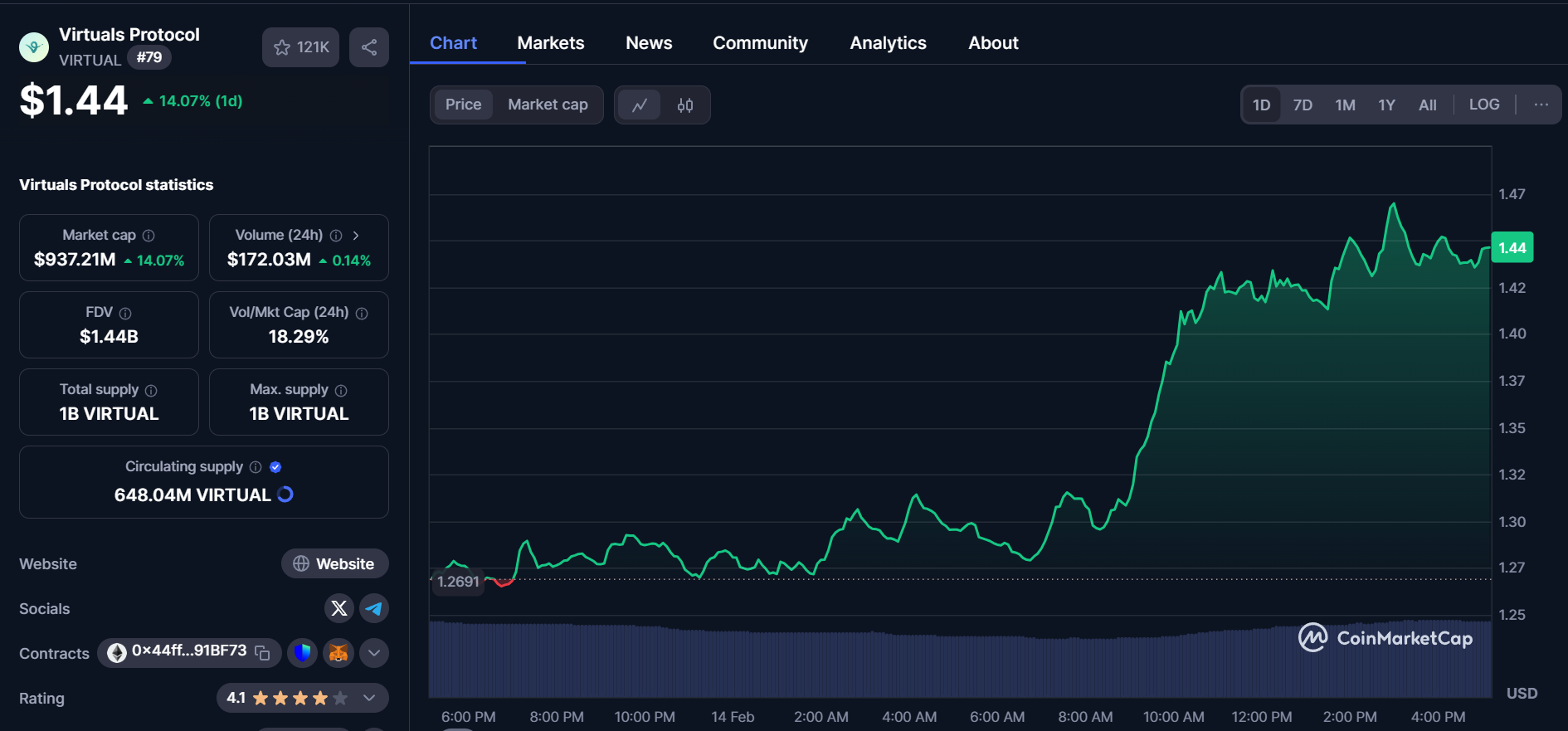
Task: Set chart range to 1D
Action: tap(1261, 105)
